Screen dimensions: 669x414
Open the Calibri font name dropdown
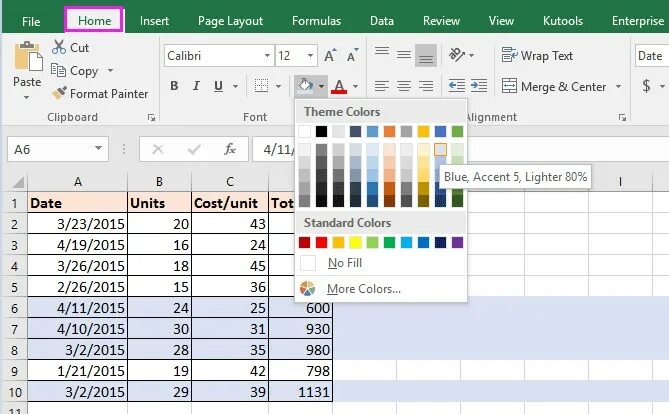pos(267,56)
